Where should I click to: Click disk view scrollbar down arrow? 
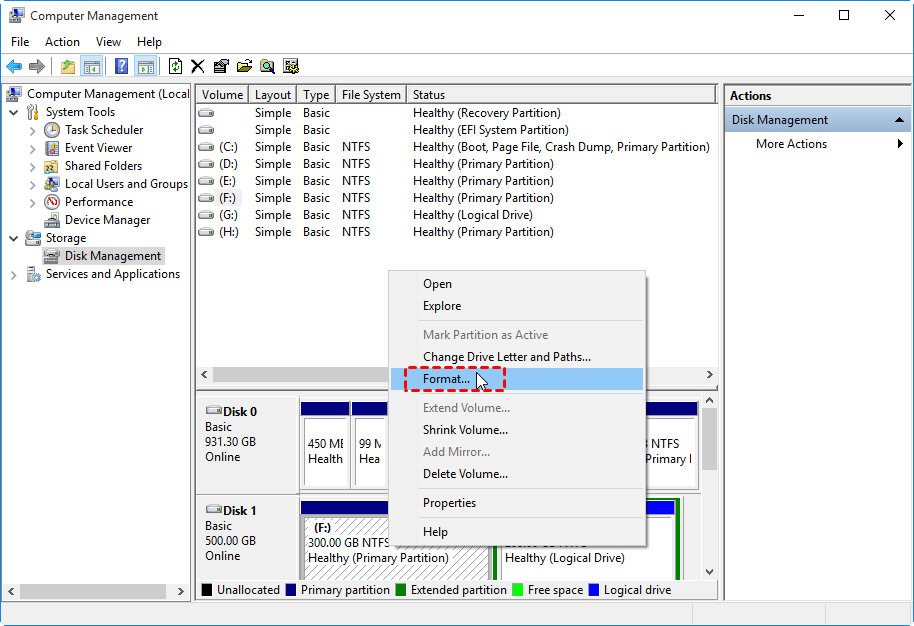tap(709, 572)
